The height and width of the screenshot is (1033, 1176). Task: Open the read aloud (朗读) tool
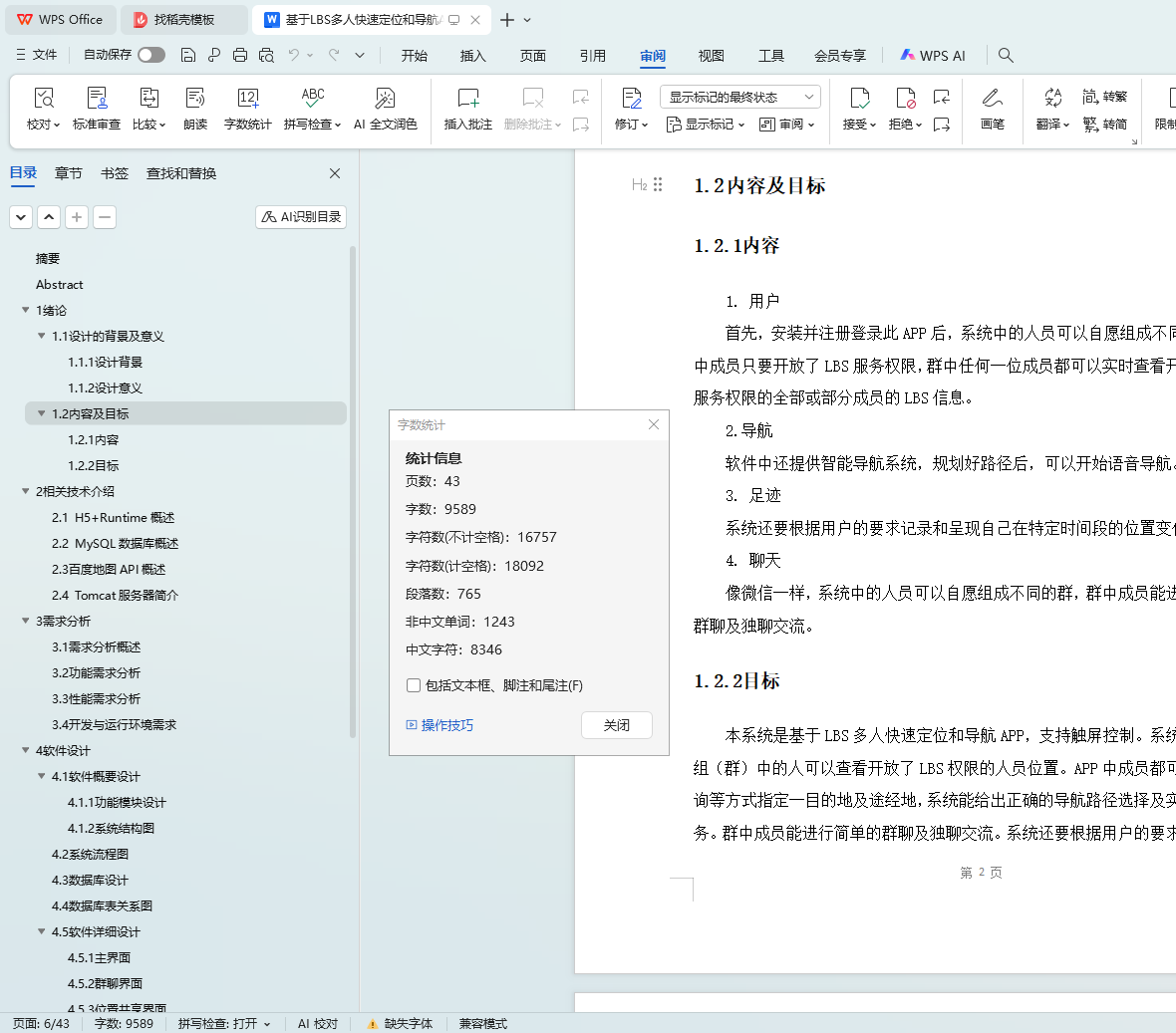[x=195, y=99]
